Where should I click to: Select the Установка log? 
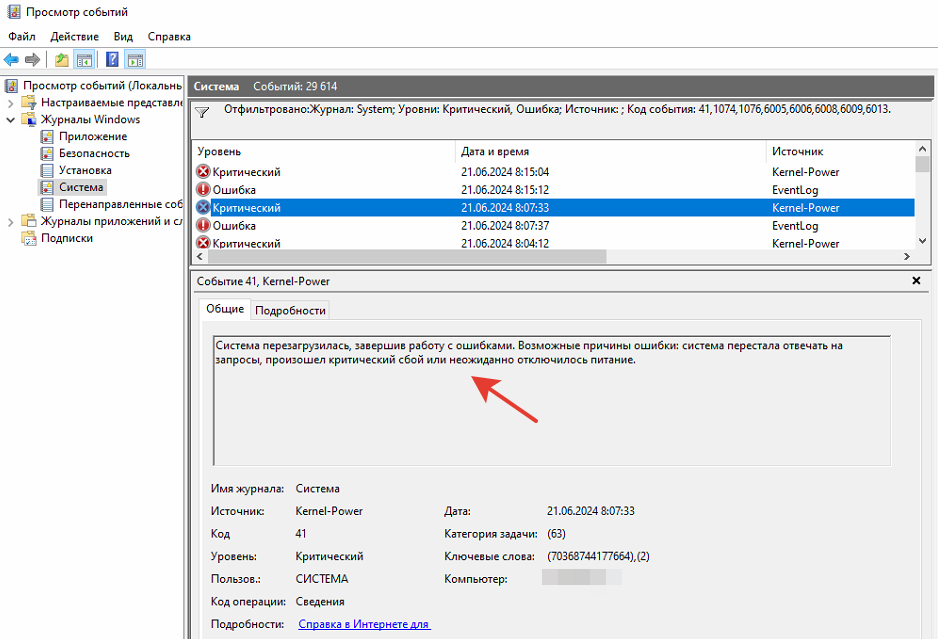pos(85,170)
